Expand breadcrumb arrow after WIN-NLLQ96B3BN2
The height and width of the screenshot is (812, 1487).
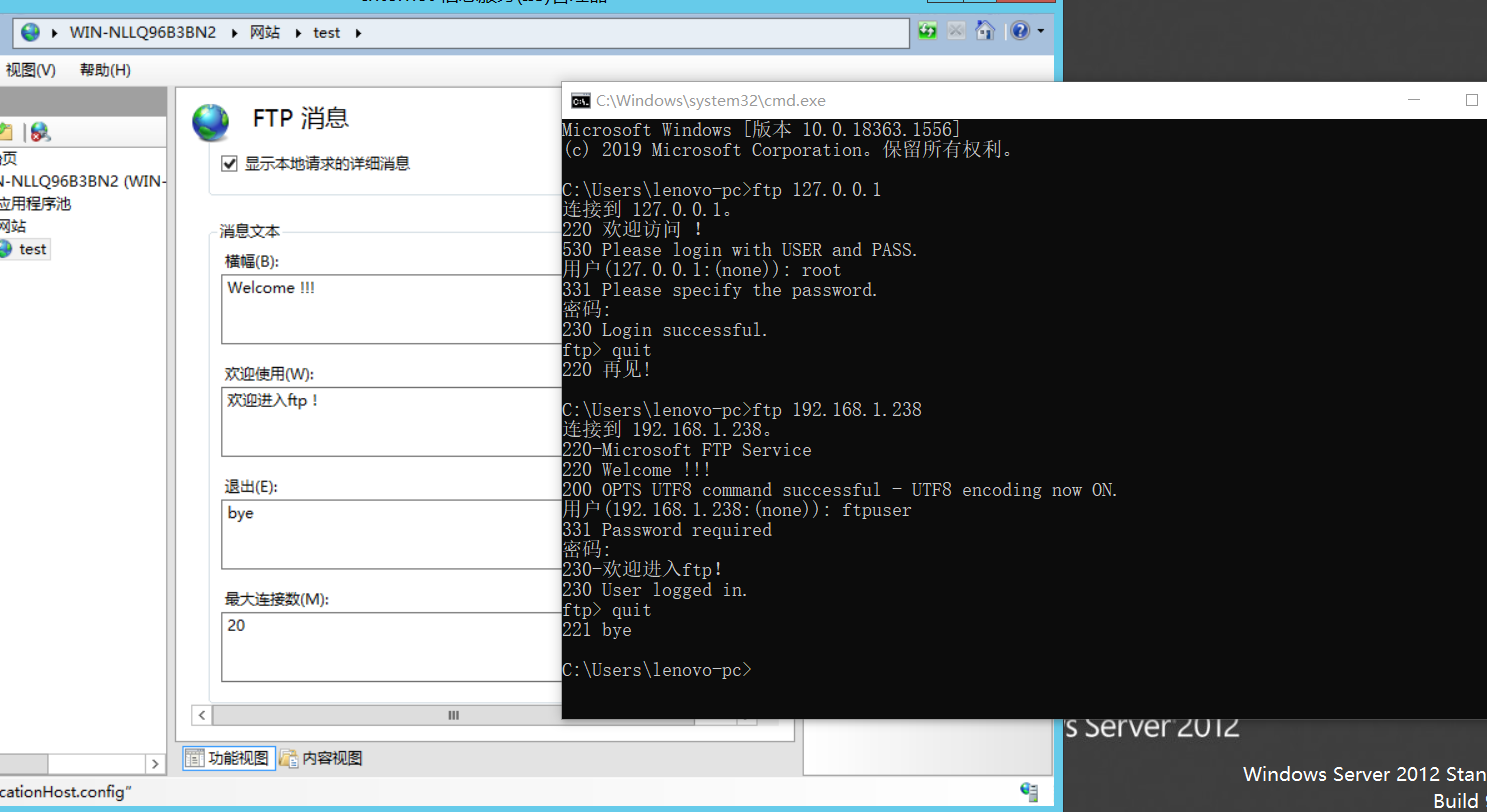tap(235, 32)
